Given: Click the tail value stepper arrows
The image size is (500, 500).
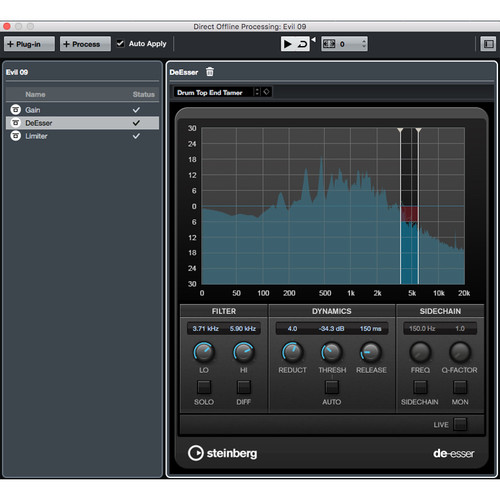Looking at the screenshot, I should (x=364, y=44).
